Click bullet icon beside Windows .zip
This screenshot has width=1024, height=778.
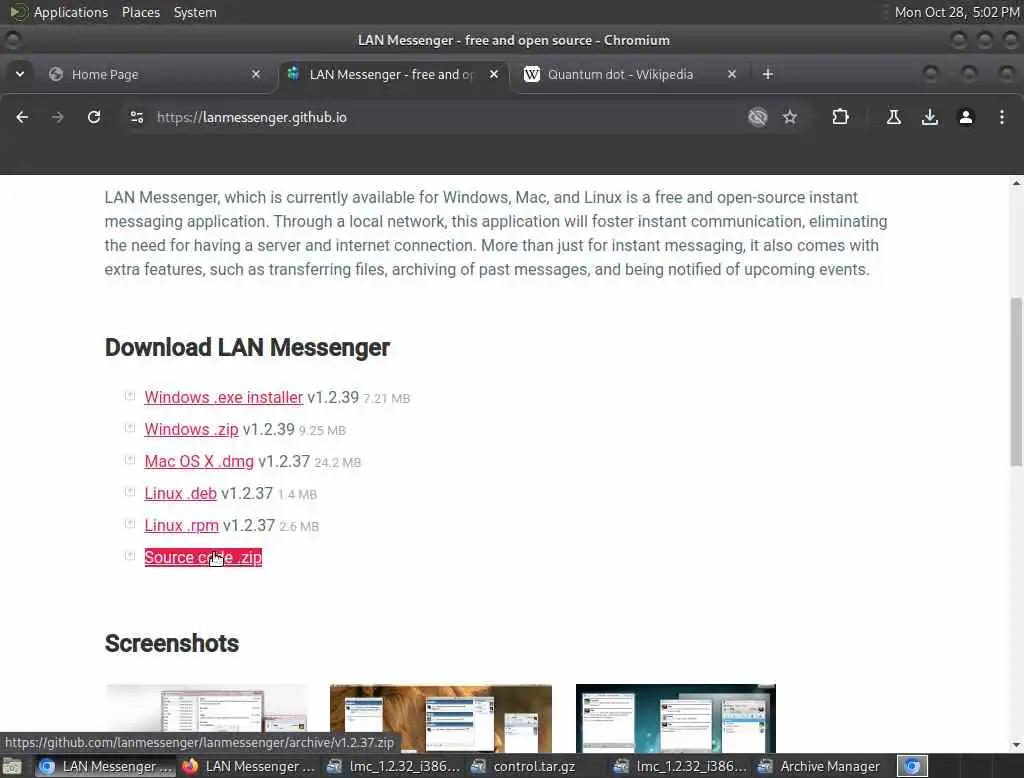tap(130, 427)
